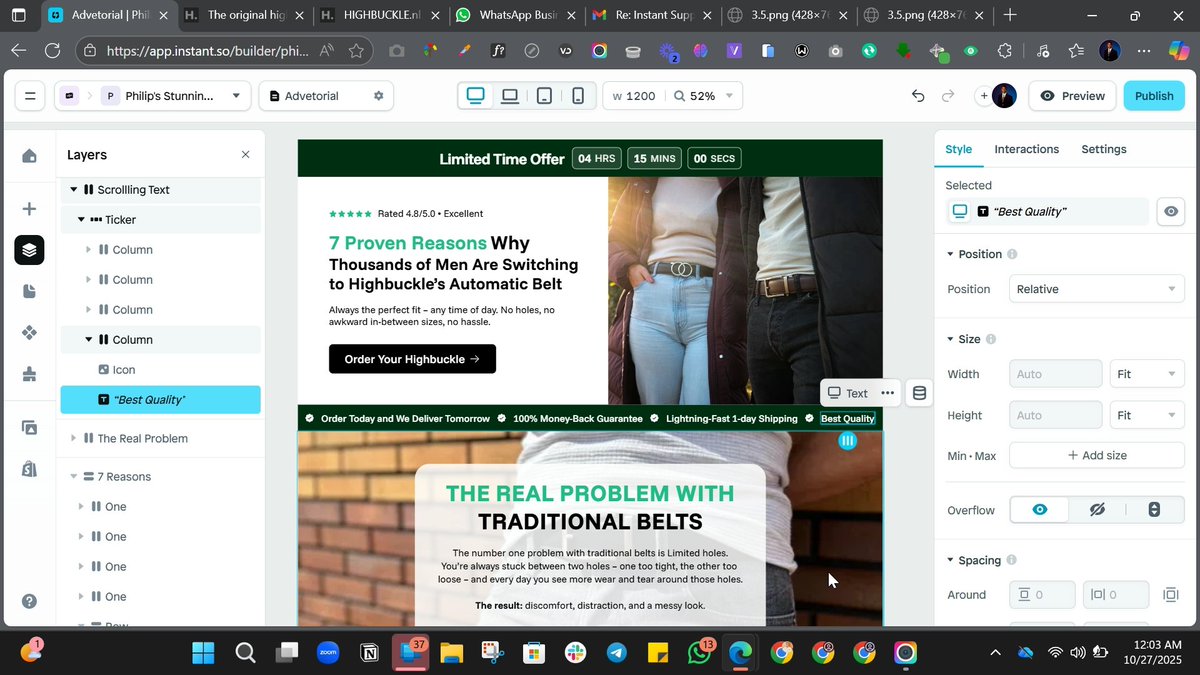Set Overflow to visible
This screenshot has width=1200, height=675.
1039,510
